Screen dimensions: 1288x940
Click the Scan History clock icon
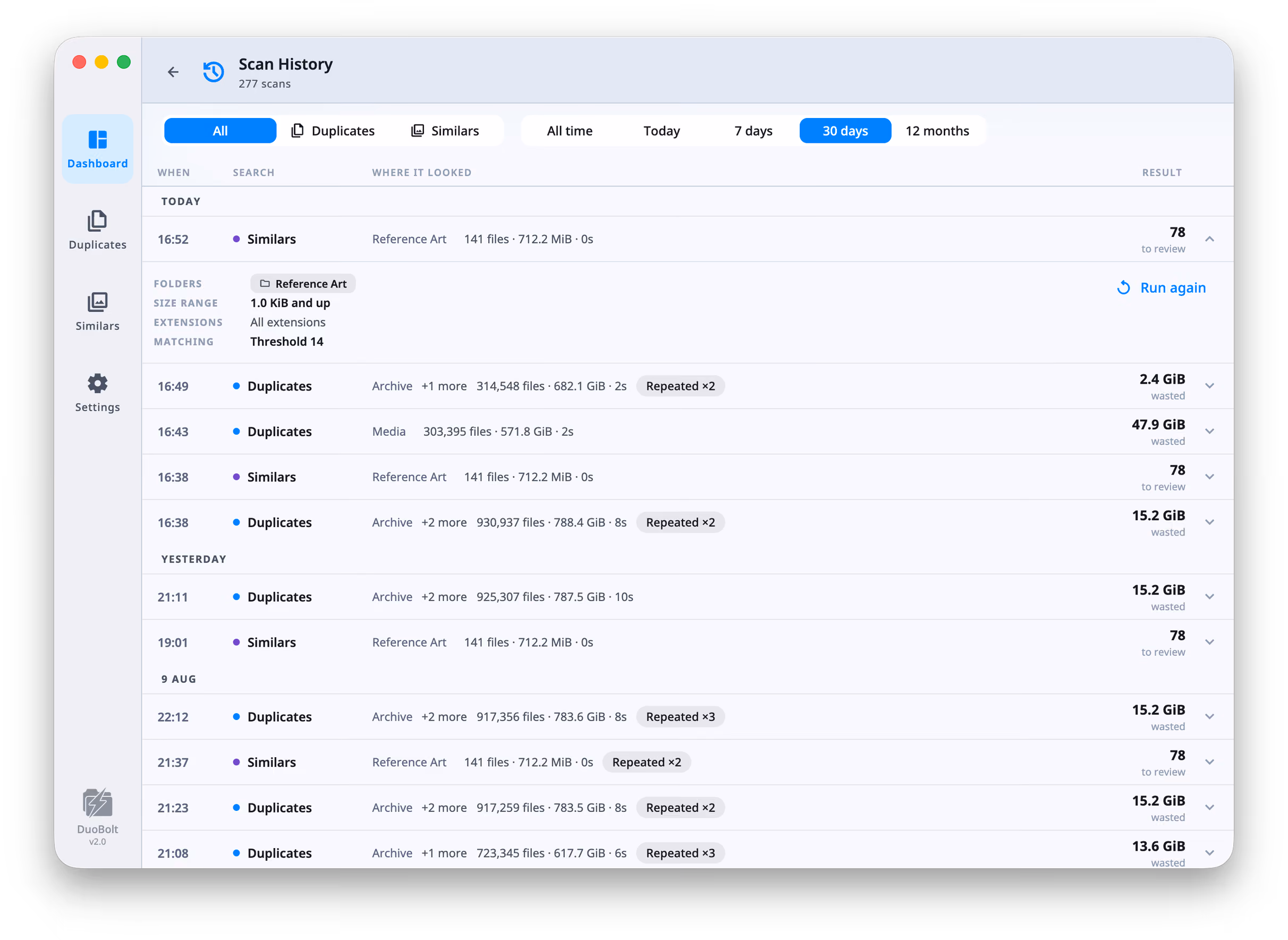(x=214, y=72)
